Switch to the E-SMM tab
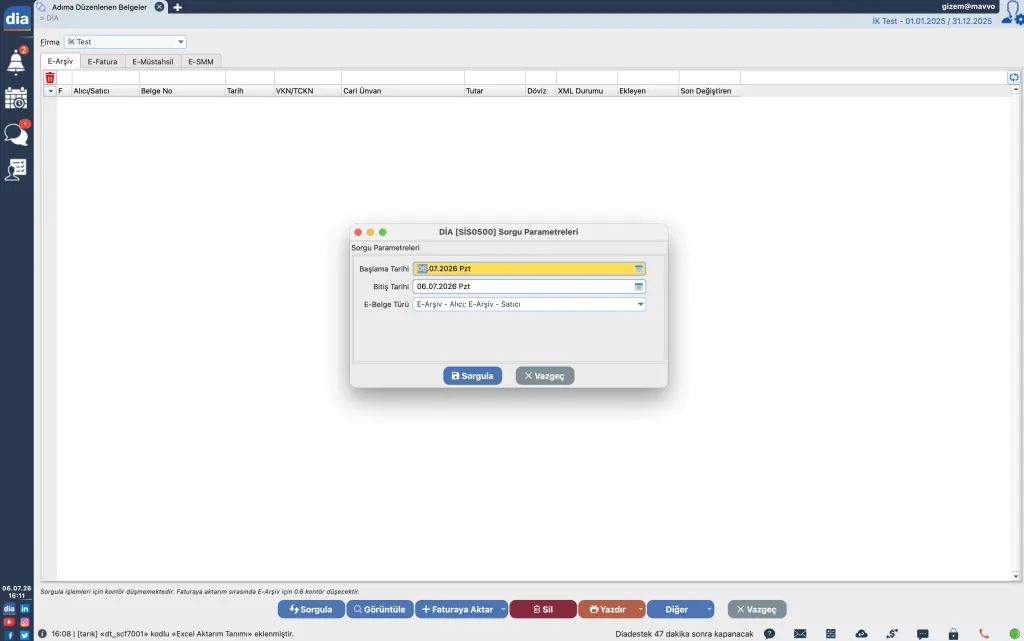1024x641 pixels. 201,61
